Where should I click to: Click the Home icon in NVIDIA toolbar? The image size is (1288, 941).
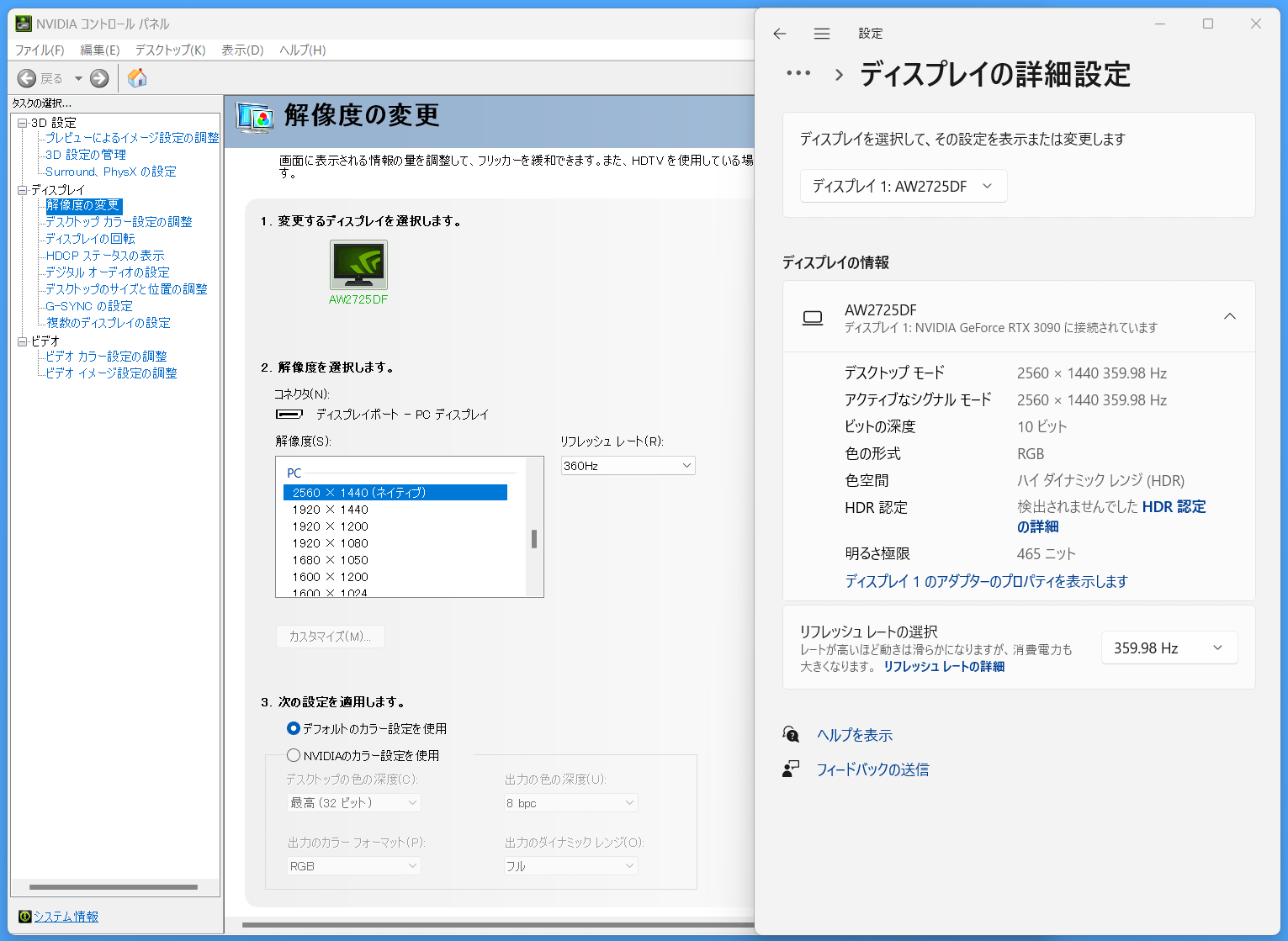click(x=137, y=78)
